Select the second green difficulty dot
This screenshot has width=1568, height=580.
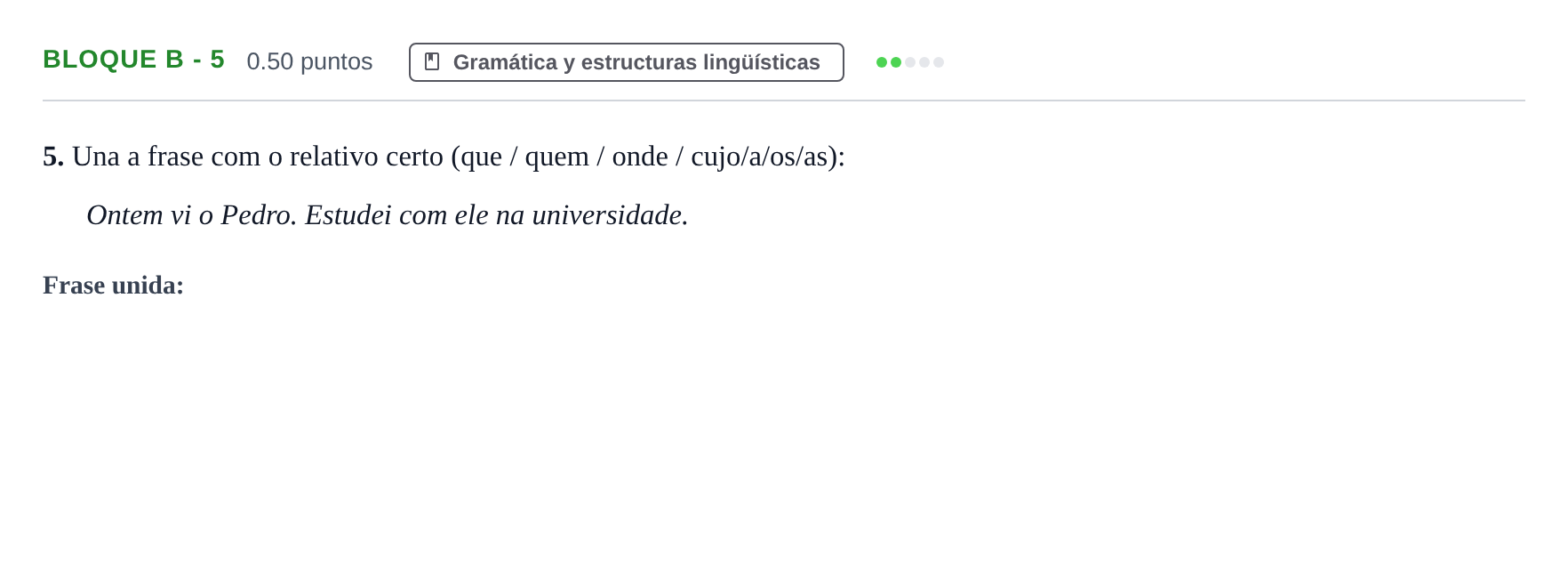click(896, 62)
